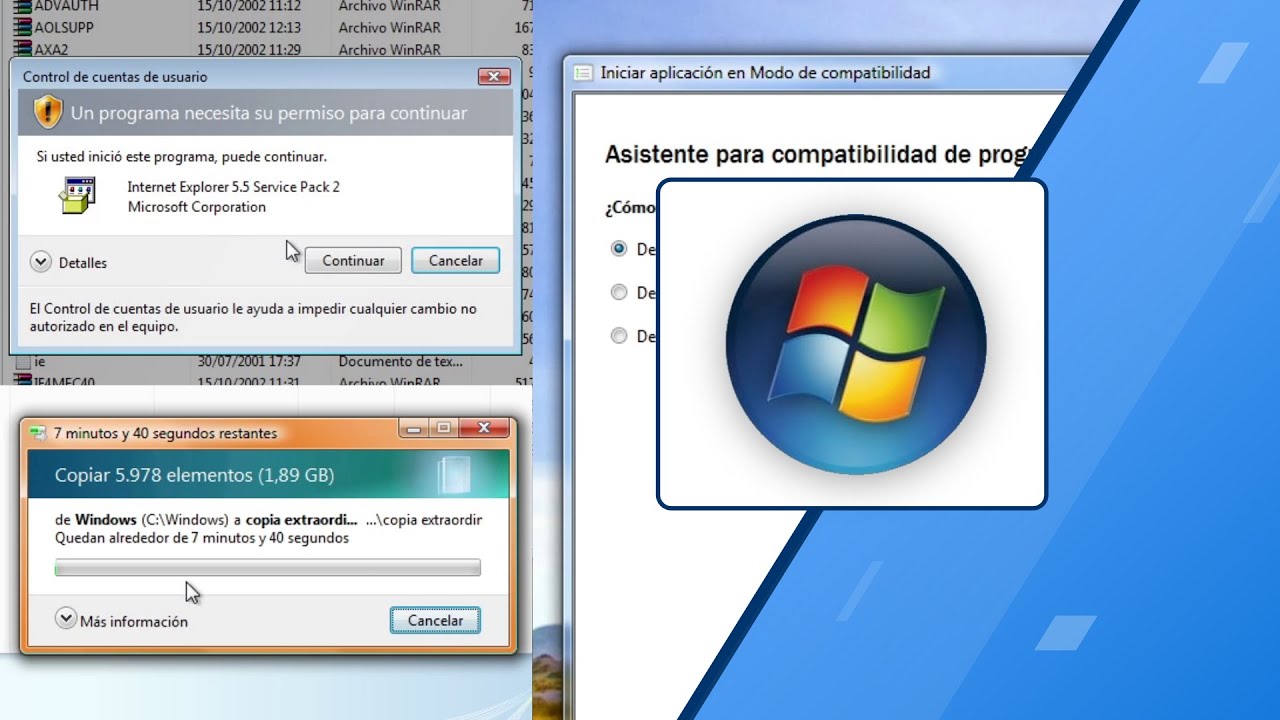The image size is (1280, 720).
Task: Click Un programa necesita su permiso banner text
Action: pyautogui.click(x=269, y=113)
